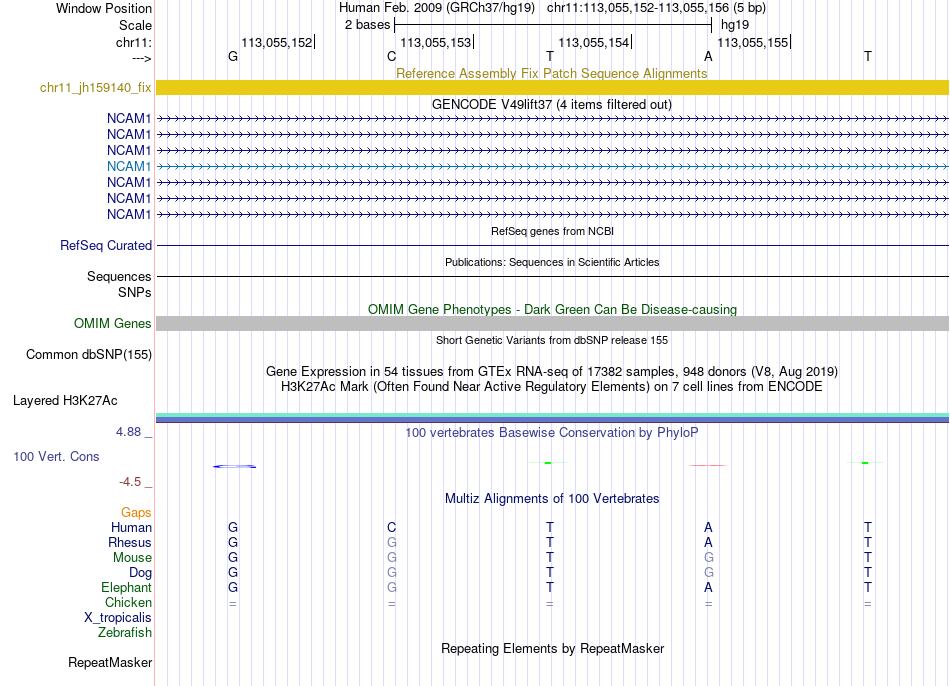Click Short Genetic Variants from dbSNP release 155
Viewport: 950px width, 686px height.
(552, 340)
